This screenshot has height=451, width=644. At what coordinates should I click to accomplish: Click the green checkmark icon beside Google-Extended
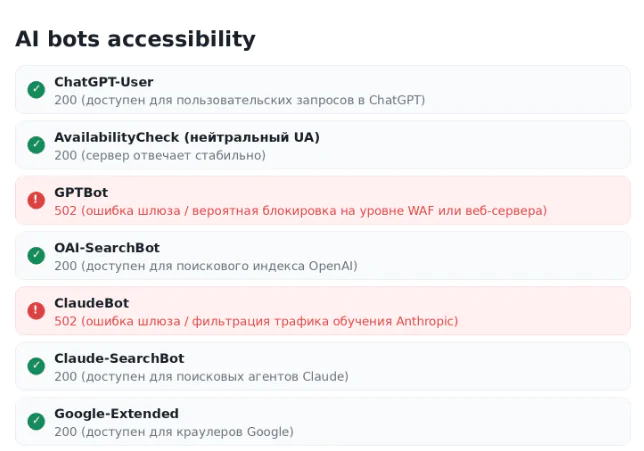36,421
